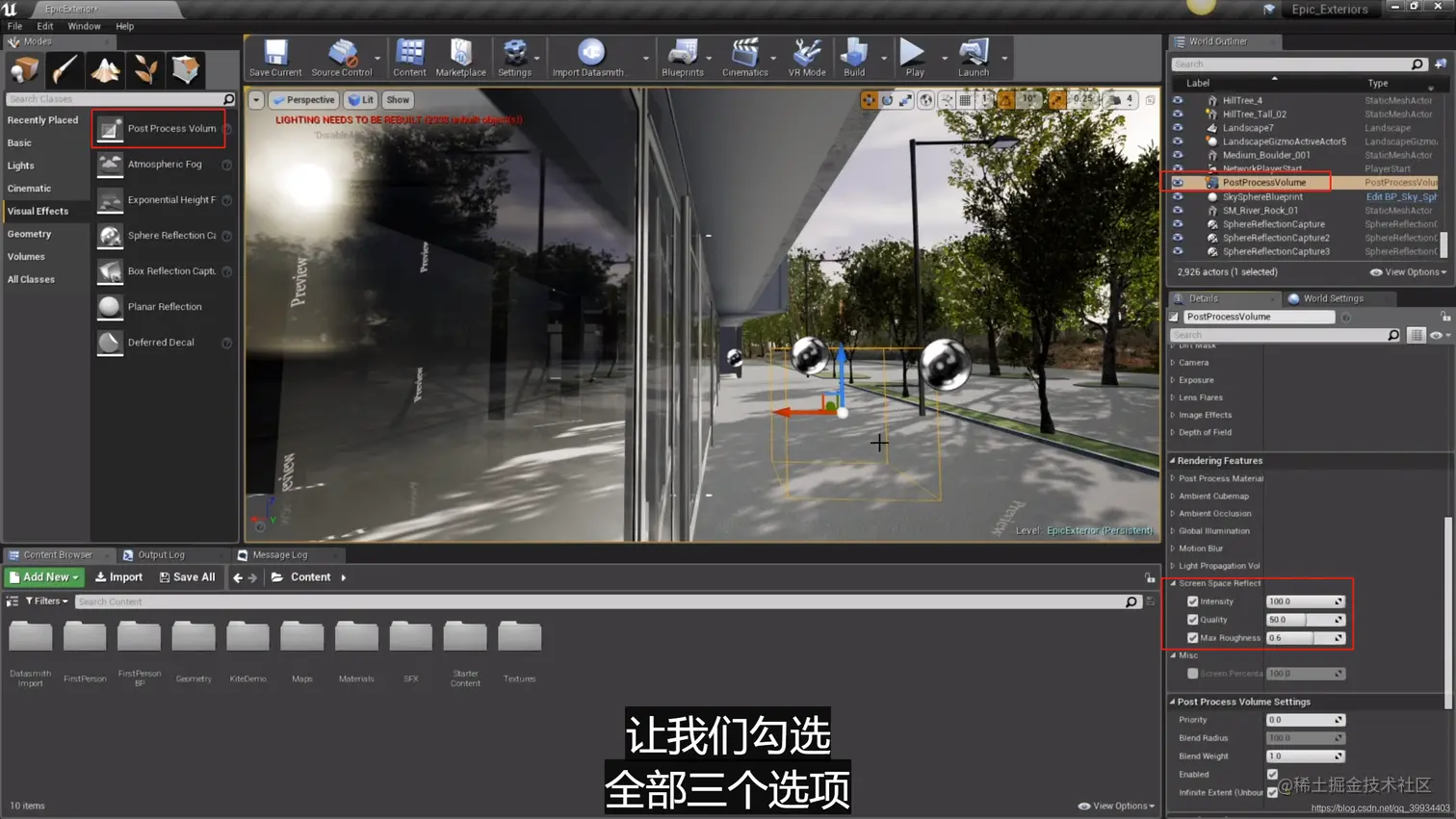Image resolution: width=1456 pixels, height=819 pixels.
Task: Toggle visibility eye for SkySphereBlueprint
Action: click(x=1178, y=197)
